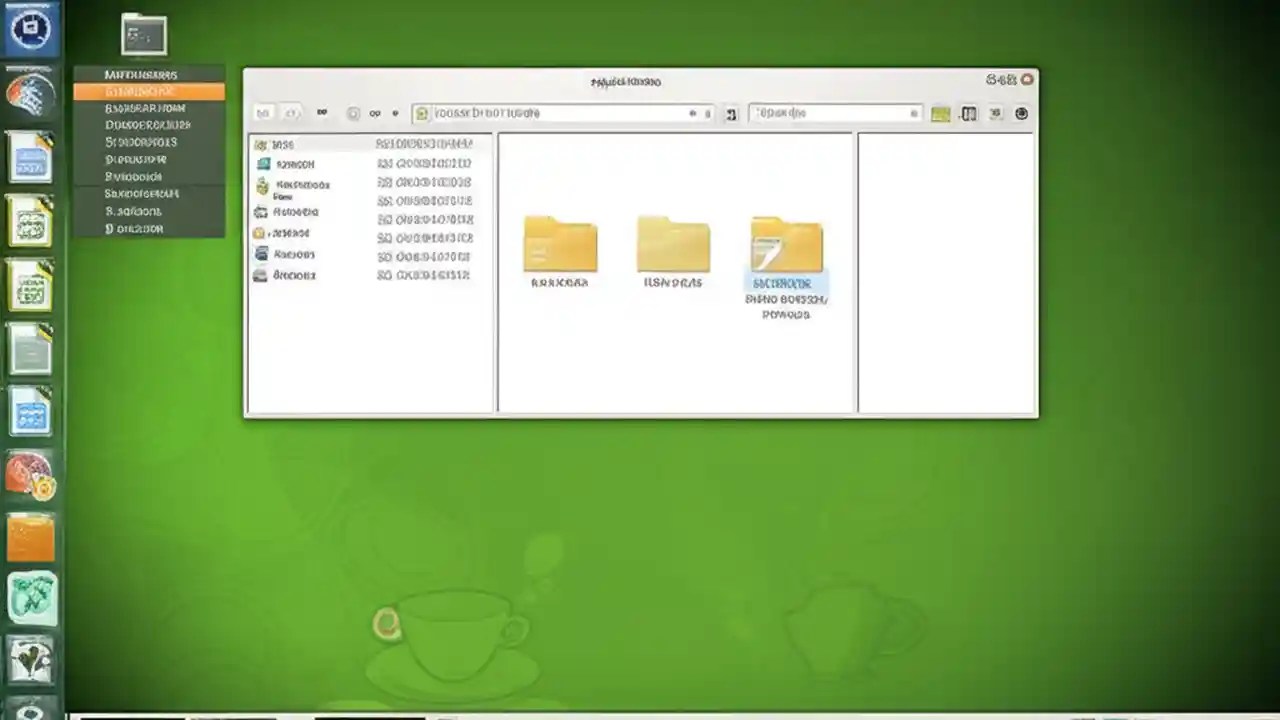Select the home icon in the path bar
The image size is (1280, 720).
coord(421,113)
